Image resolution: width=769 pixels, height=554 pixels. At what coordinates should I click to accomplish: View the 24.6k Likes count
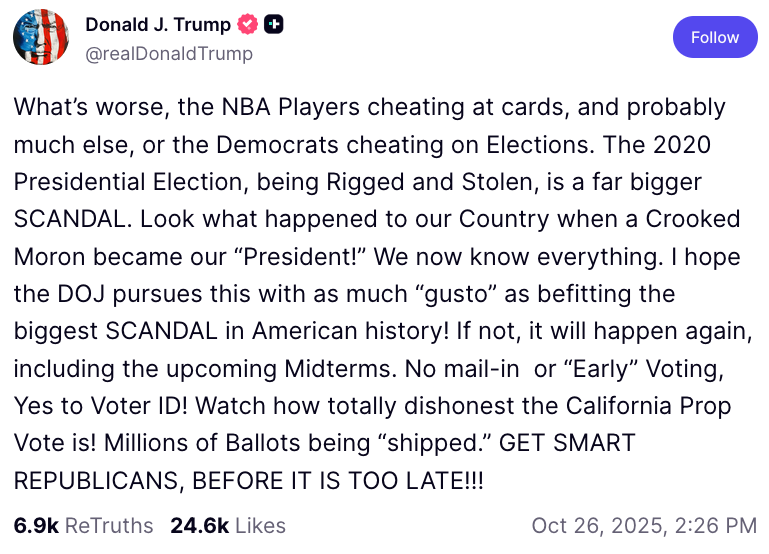coord(198,525)
